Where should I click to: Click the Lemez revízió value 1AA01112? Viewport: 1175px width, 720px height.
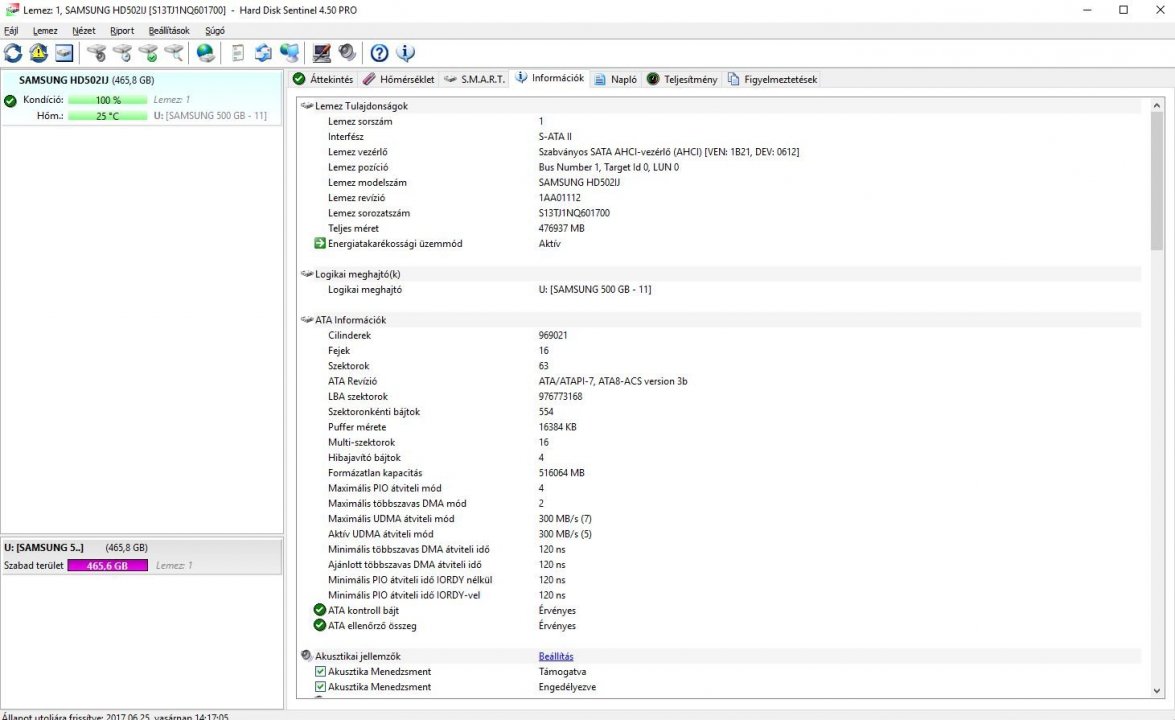(560, 198)
